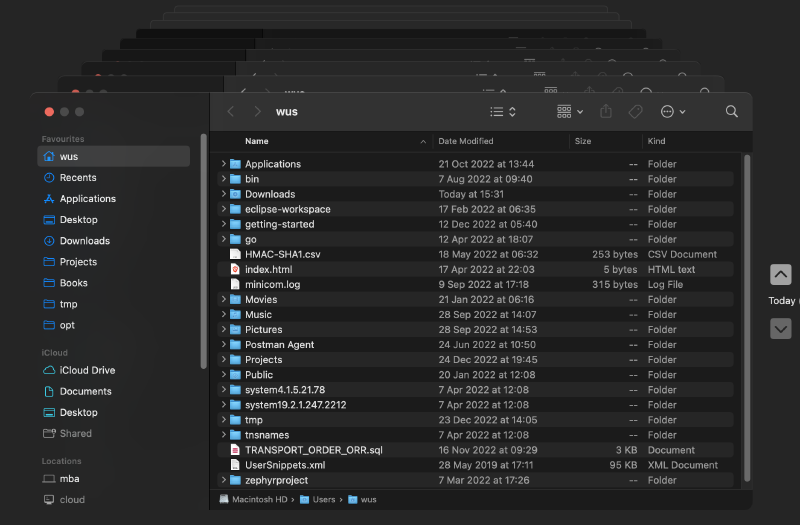Select the index.html file icon

point(236,270)
